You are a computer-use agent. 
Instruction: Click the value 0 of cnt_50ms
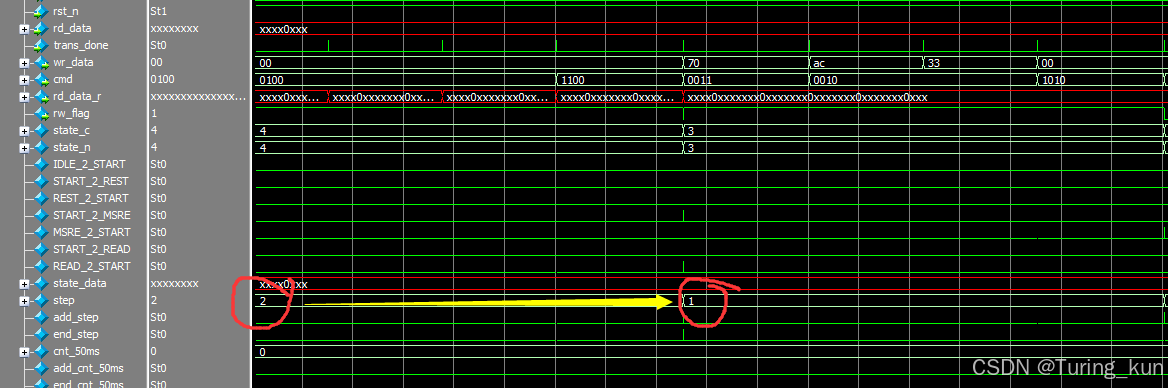[x=153, y=352]
